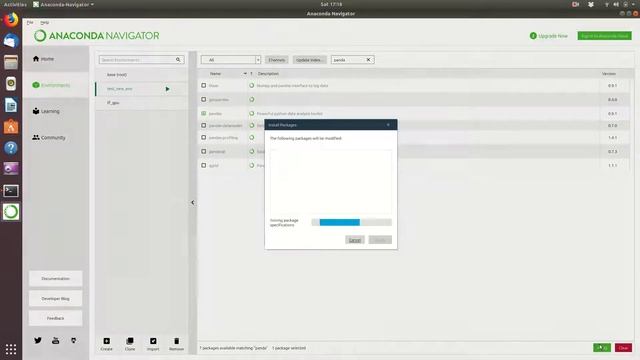Click the status circle in the first package row

click(x=252, y=86)
